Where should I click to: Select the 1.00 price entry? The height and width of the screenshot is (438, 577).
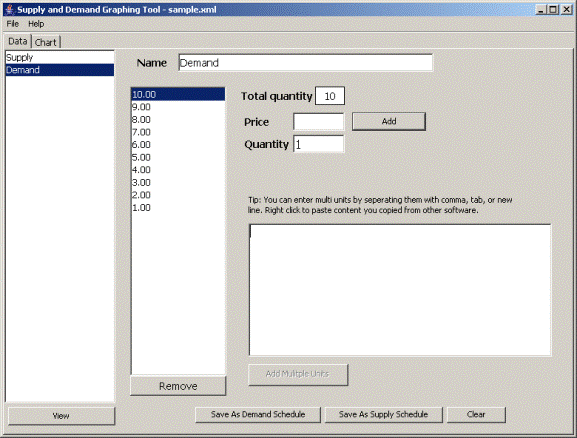(178, 208)
